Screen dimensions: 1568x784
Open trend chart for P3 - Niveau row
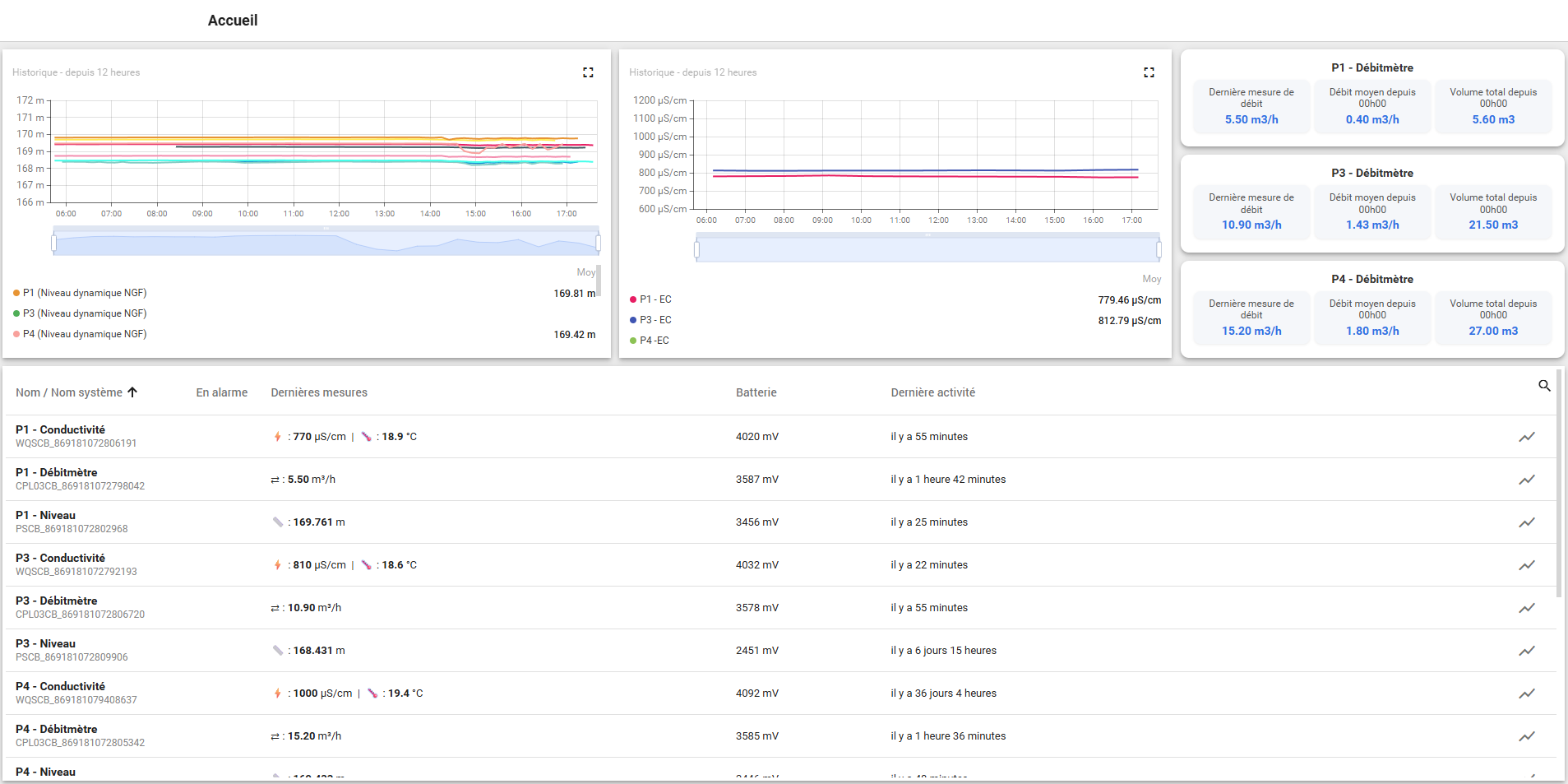pyautogui.click(x=1527, y=651)
